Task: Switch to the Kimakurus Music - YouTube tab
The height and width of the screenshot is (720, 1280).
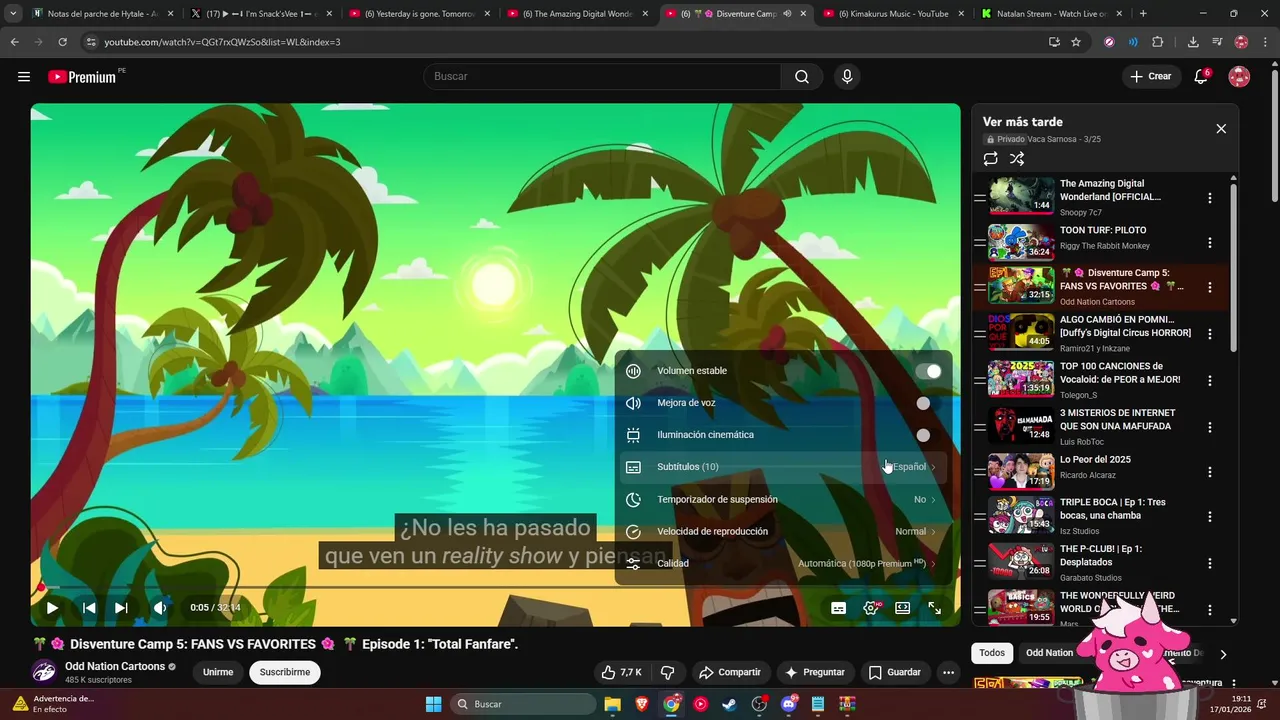Action: [892, 14]
